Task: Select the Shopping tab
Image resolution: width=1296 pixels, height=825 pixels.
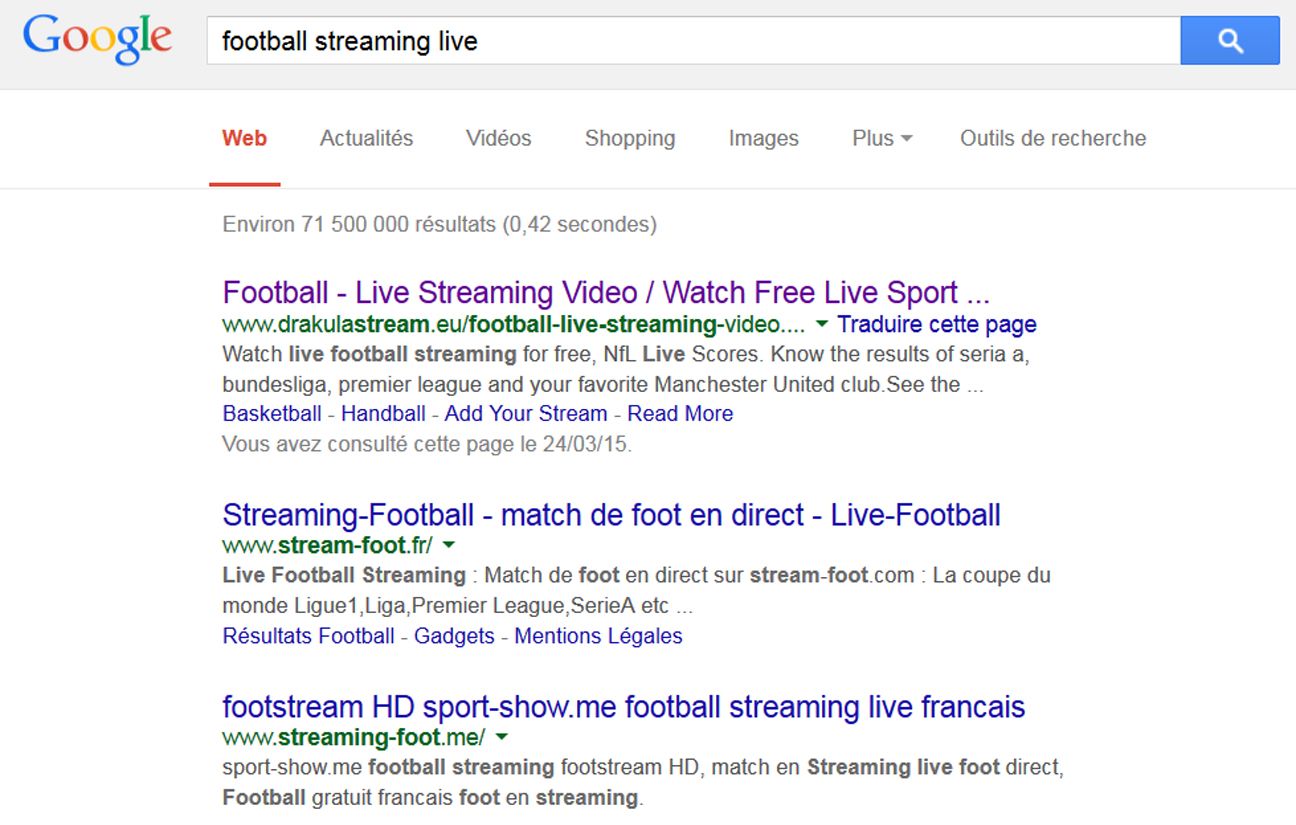Action: (629, 138)
